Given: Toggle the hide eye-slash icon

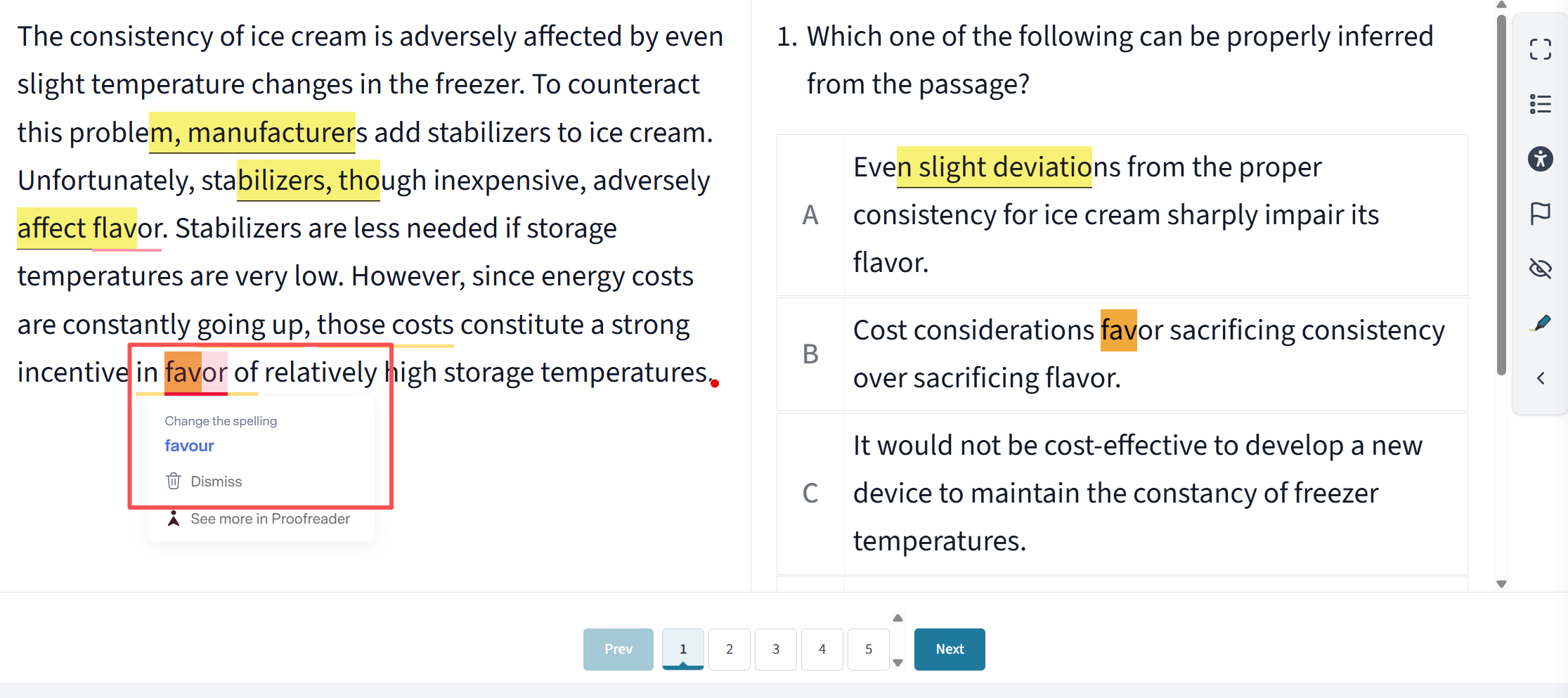Looking at the screenshot, I should point(1540,269).
